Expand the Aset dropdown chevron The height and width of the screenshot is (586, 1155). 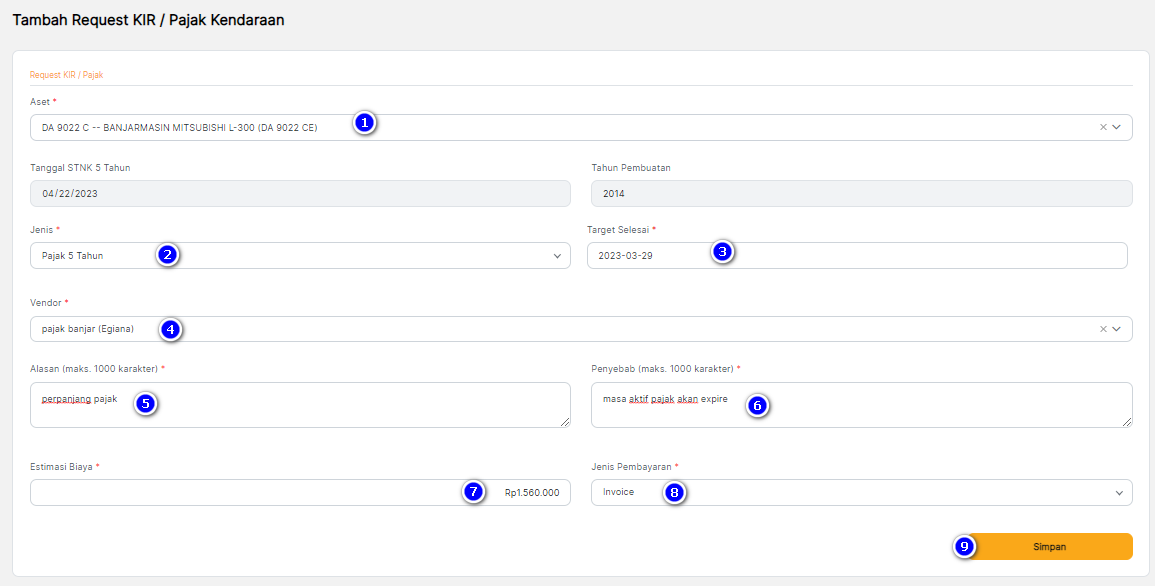pyautogui.click(x=1117, y=127)
